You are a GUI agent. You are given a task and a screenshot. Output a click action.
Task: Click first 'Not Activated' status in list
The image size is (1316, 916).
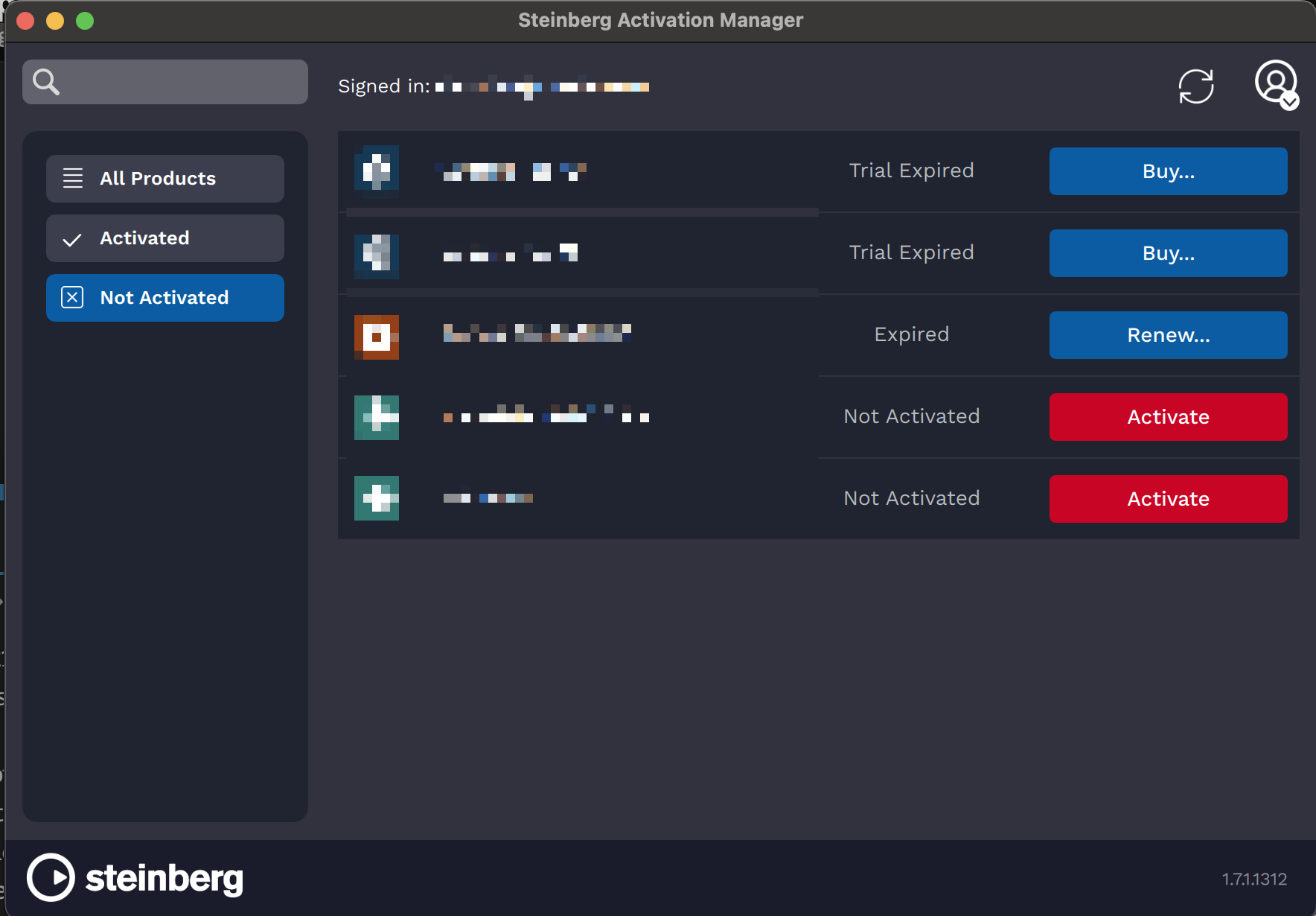click(x=912, y=416)
